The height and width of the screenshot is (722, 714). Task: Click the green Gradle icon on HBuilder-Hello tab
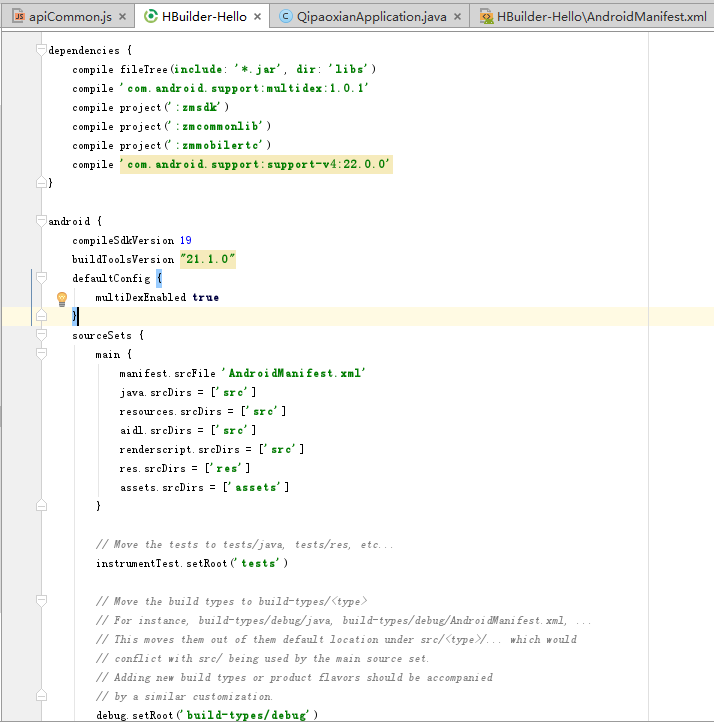click(151, 17)
